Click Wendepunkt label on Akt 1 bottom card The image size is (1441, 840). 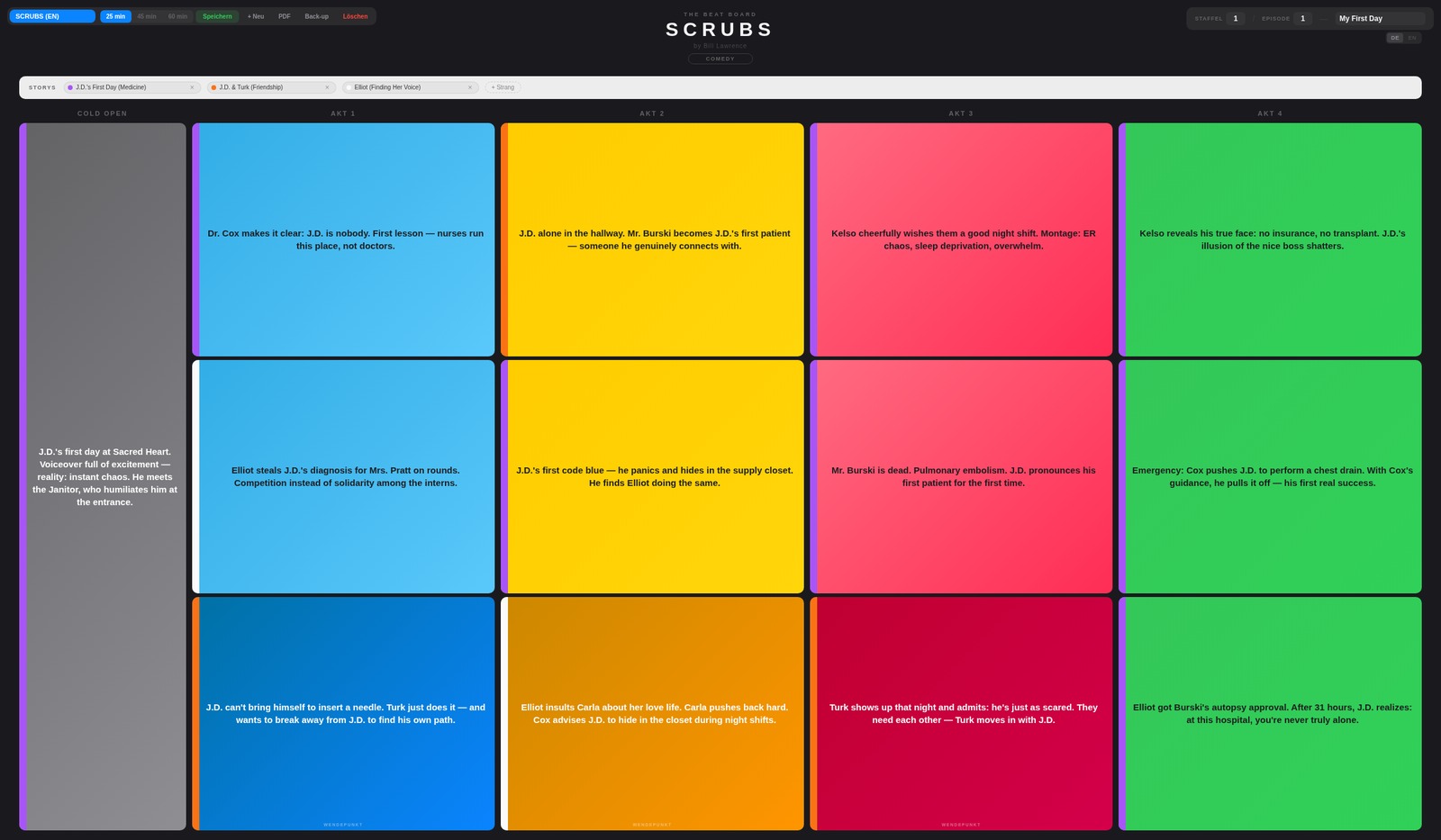(x=343, y=825)
